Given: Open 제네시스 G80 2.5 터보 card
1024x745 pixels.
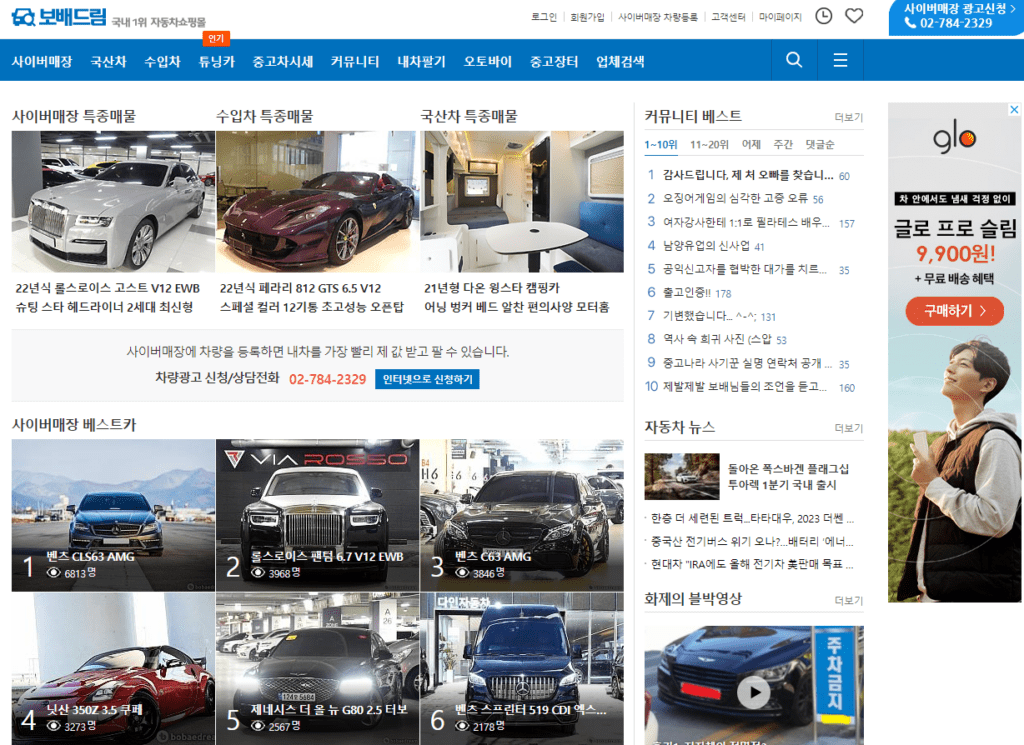Looking at the screenshot, I should pos(317,669).
